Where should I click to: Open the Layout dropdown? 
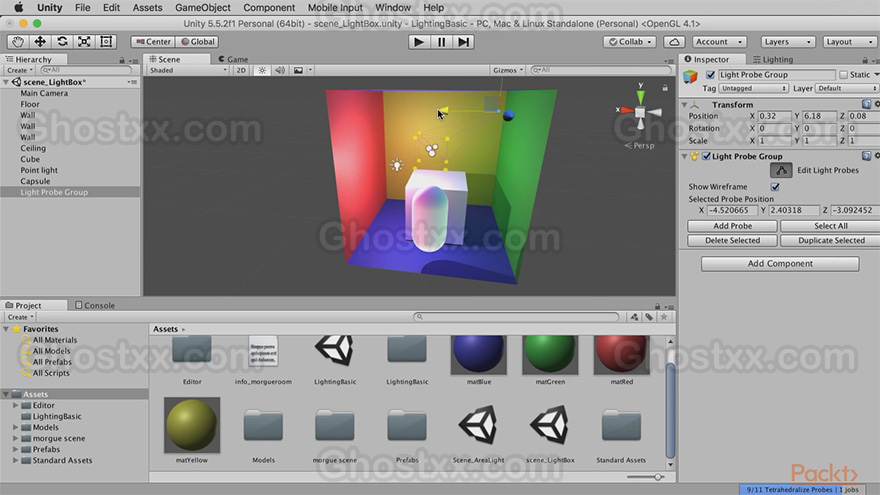[x=850, y=42]
